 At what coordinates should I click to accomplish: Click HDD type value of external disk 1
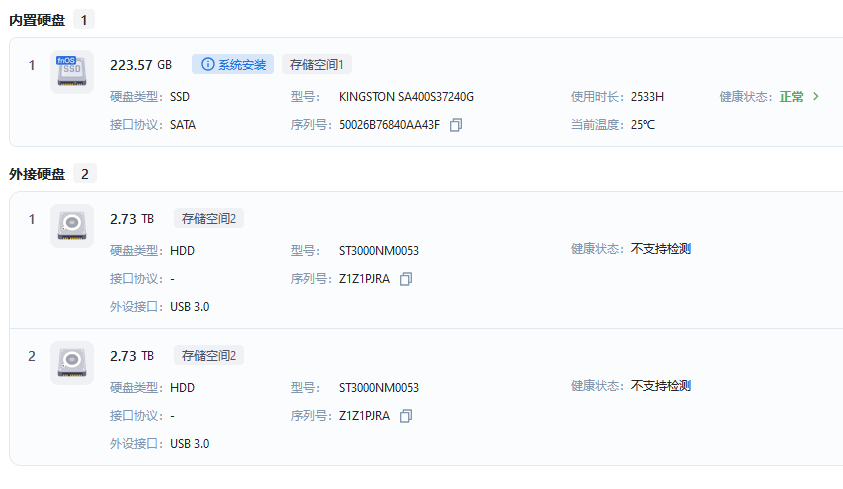(x=183, y=251)
